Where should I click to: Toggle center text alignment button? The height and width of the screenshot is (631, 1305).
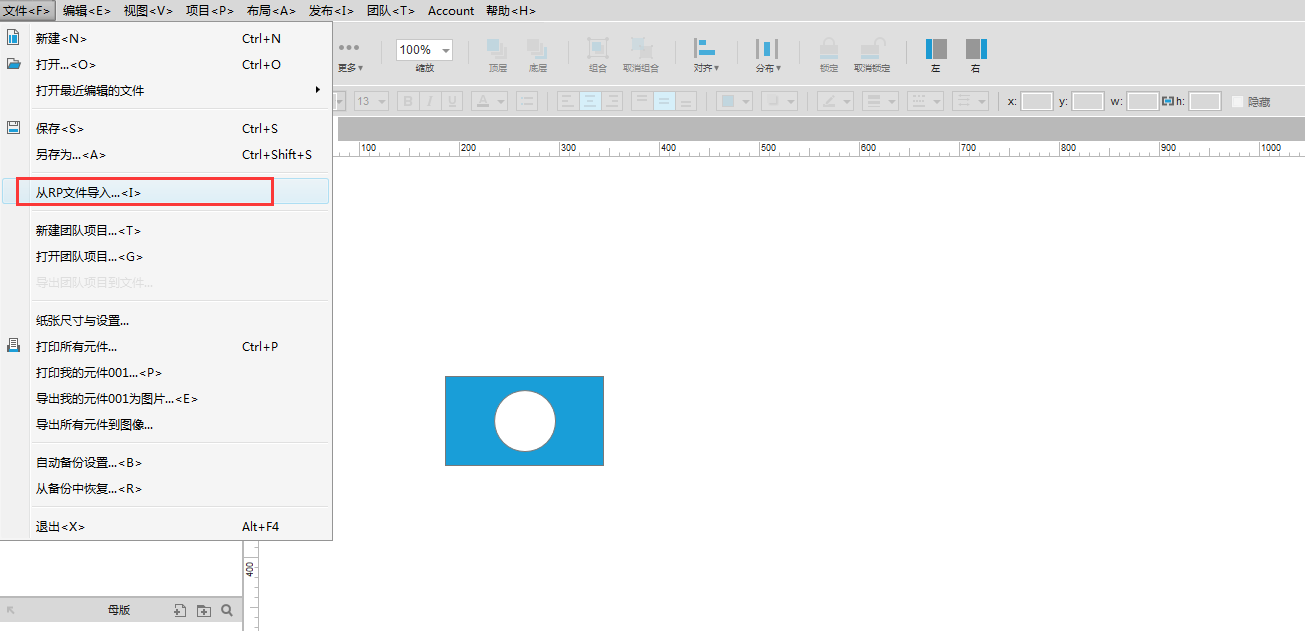pyautogui.click(x=591, y=101)
